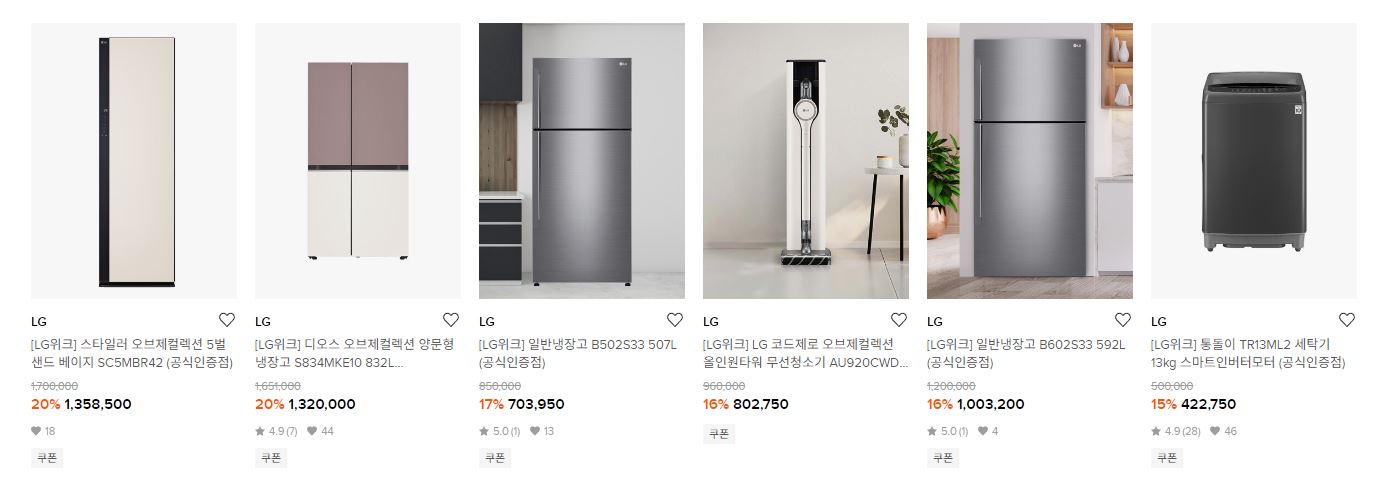
Task: Click the 44 likes count on the Dios fridge
Action: pyautogui.click(x=320, y=431)
